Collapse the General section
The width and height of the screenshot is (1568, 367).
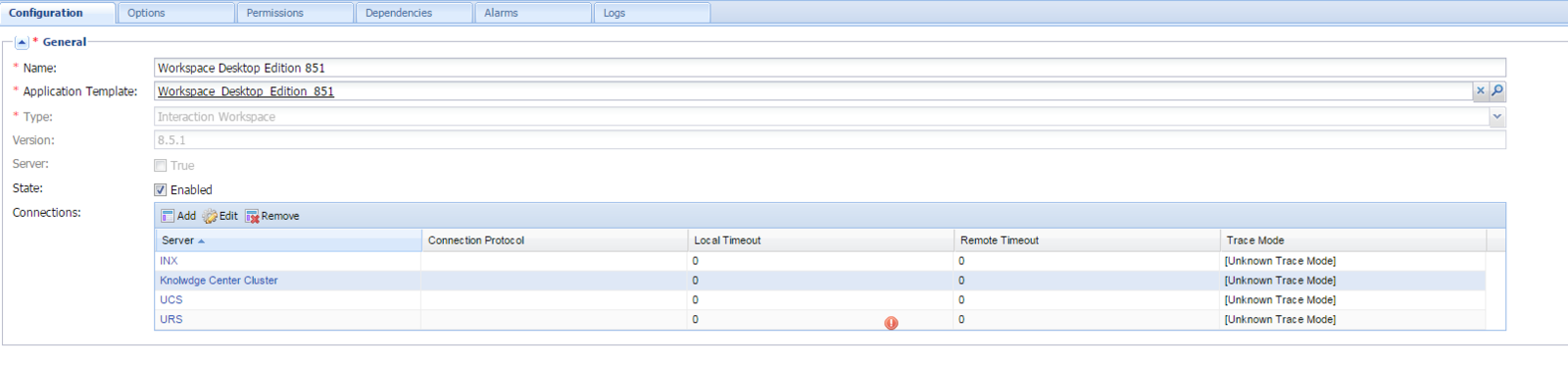(22, 42)
